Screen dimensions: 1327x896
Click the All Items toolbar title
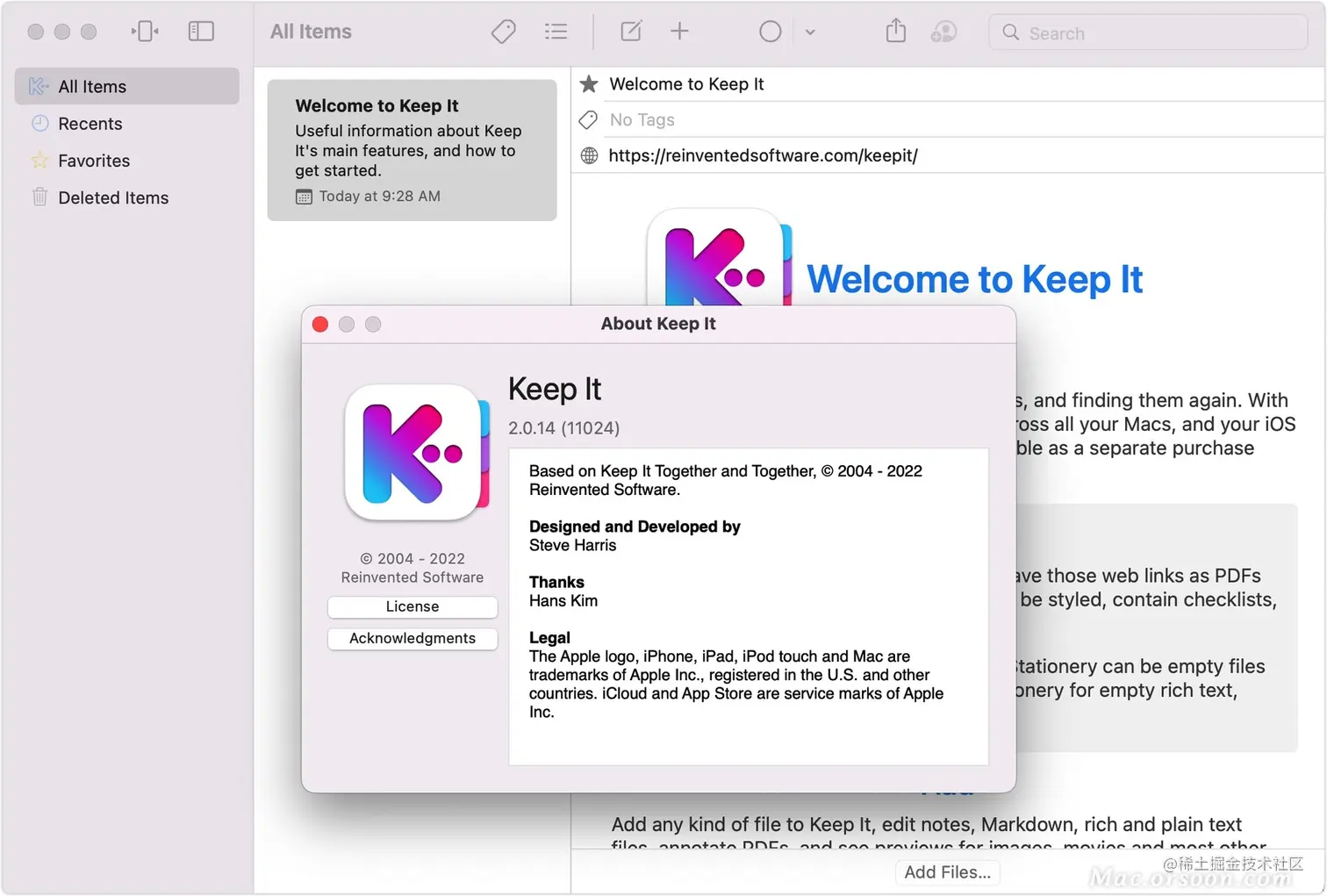click(x=311, y=32)
